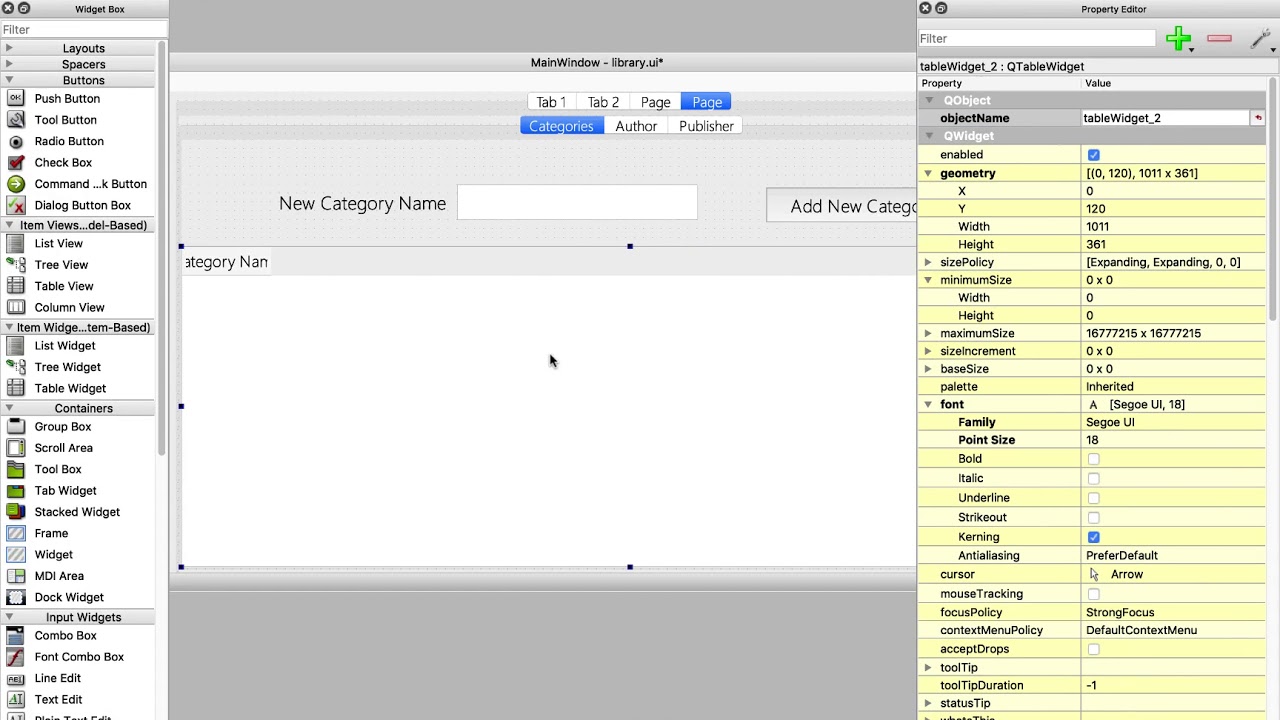Open the Publisher sub-tab
This screenshot has width=1280, height=720.
tap(706, 126)
